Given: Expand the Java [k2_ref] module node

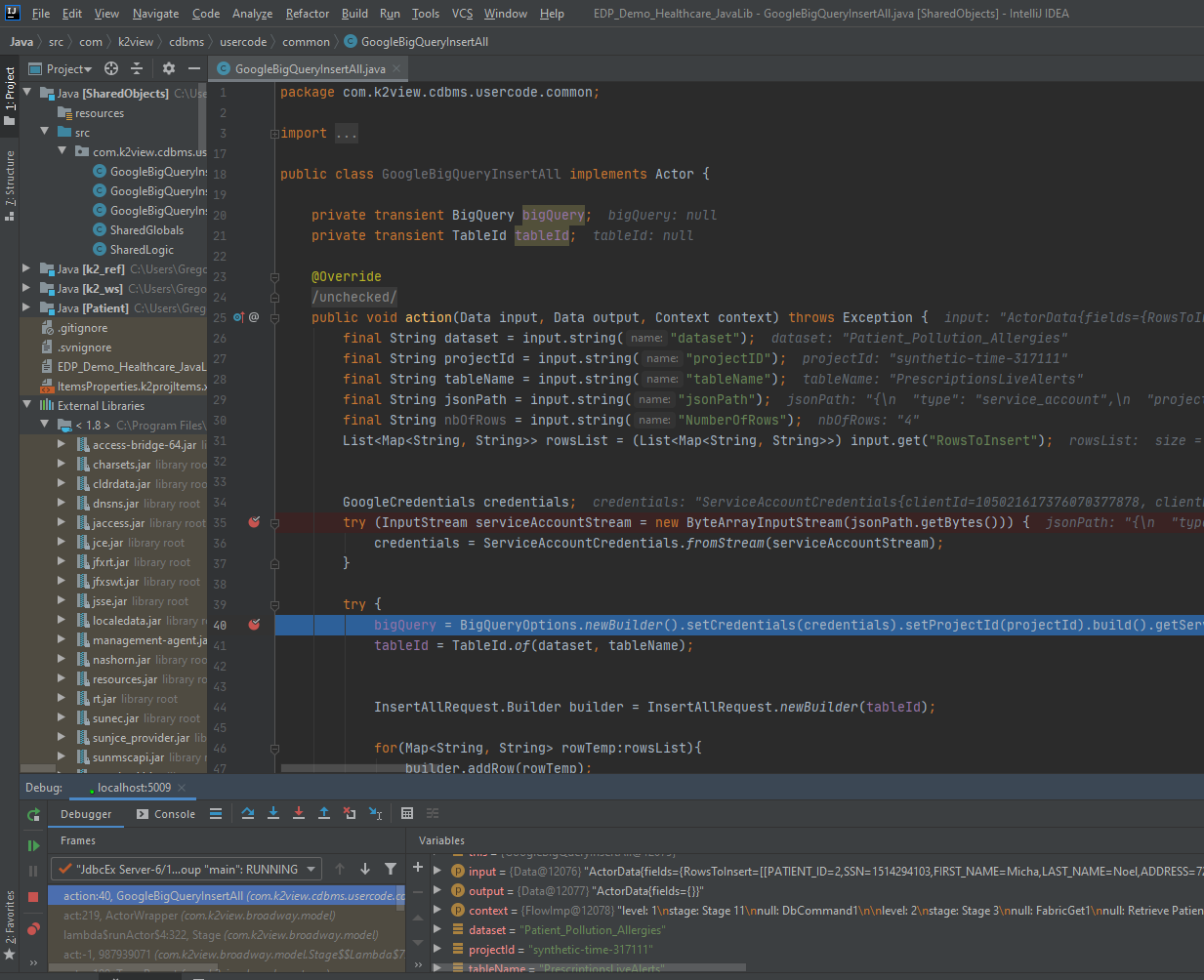Looking at the screenshot, I should pos(26,268).
